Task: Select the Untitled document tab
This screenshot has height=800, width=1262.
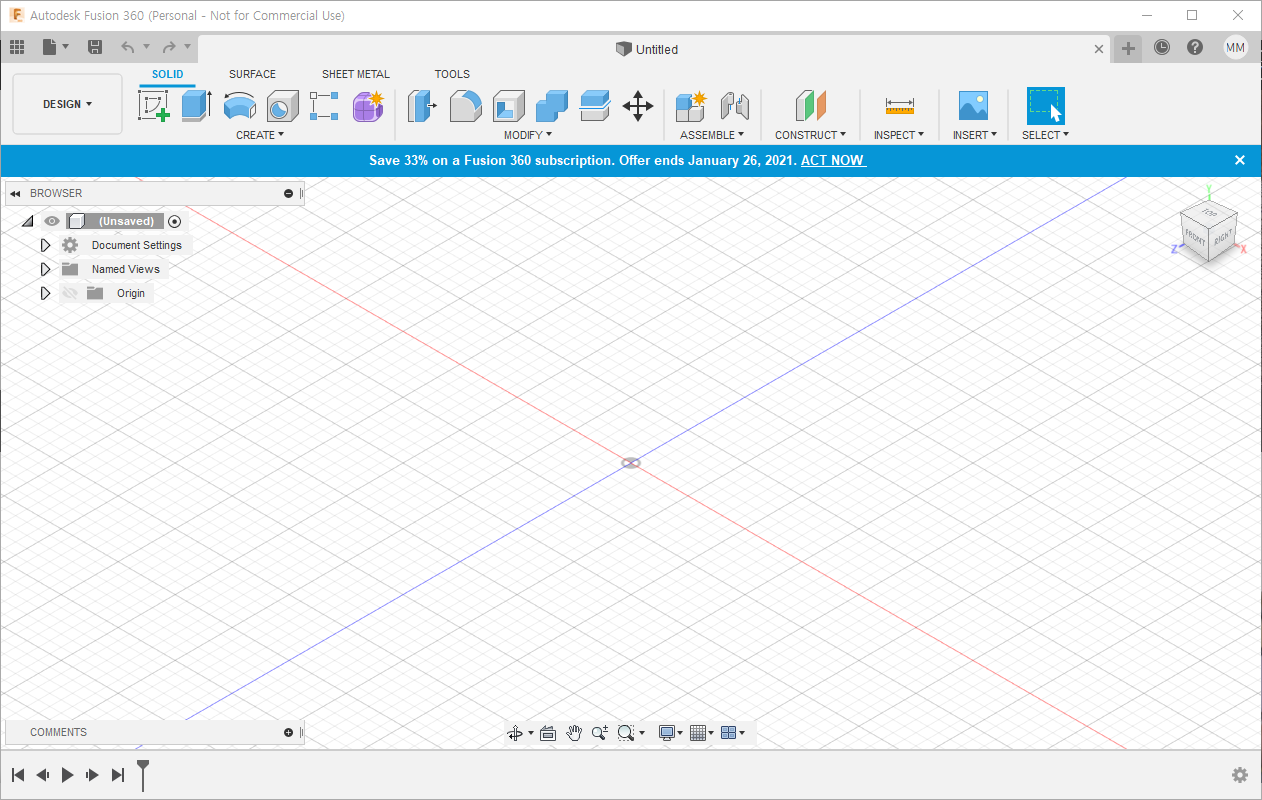Action: click(x=647, y=49)
